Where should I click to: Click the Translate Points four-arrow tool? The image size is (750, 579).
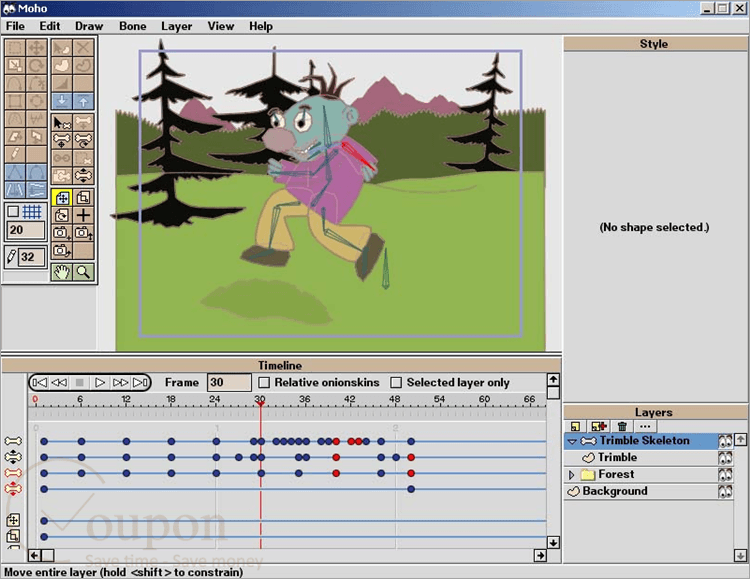tap(36, 47)
